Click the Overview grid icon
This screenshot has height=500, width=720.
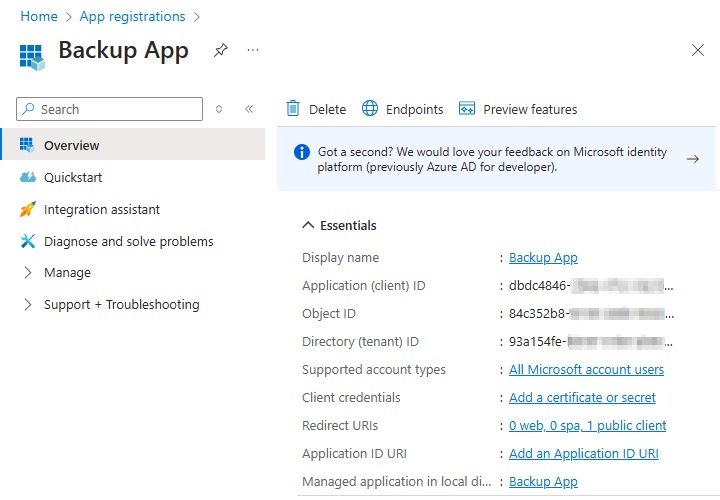pos(27,145)
